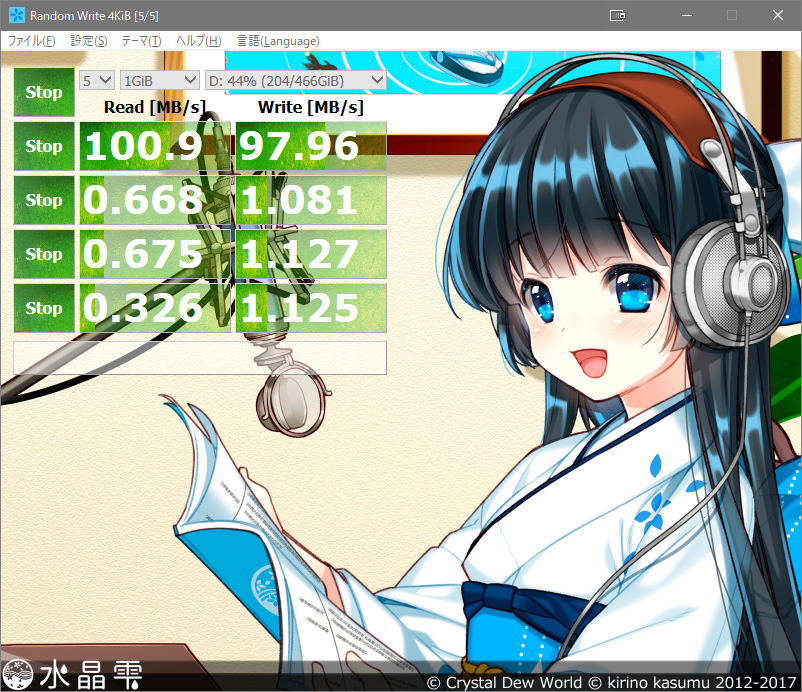
Task: Open the test size dropdown showing 1GiB
Action: tap(160, 80)
